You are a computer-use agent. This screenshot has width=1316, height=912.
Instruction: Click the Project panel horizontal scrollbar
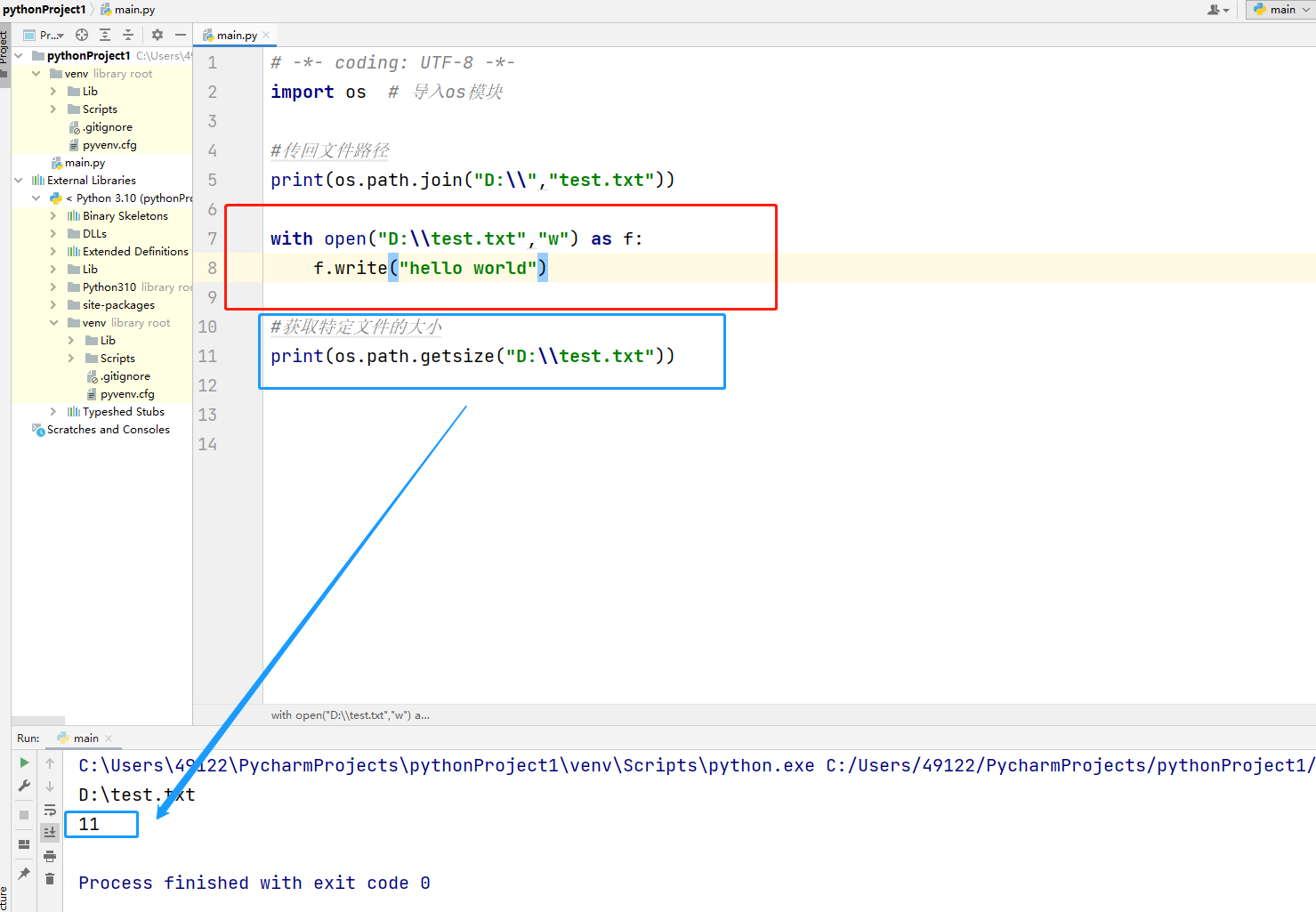(38, 721)
